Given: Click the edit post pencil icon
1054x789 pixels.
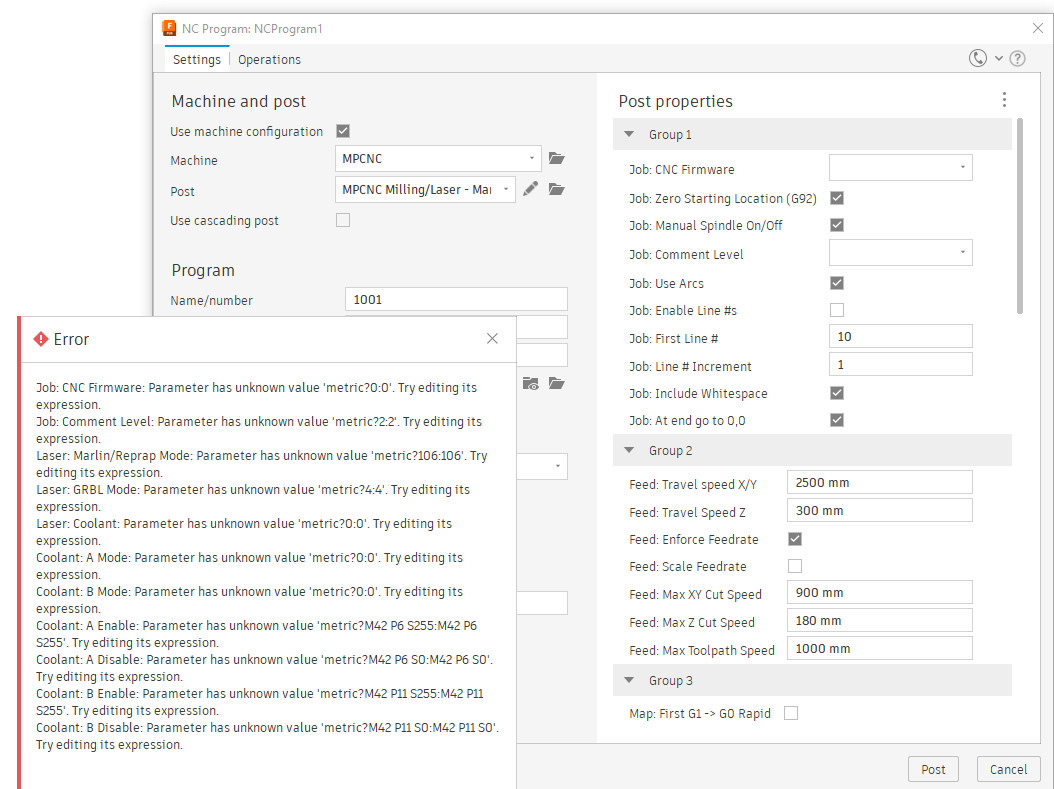Looking at the screenshot, I should pyautogui.click(x=531, y=189).
